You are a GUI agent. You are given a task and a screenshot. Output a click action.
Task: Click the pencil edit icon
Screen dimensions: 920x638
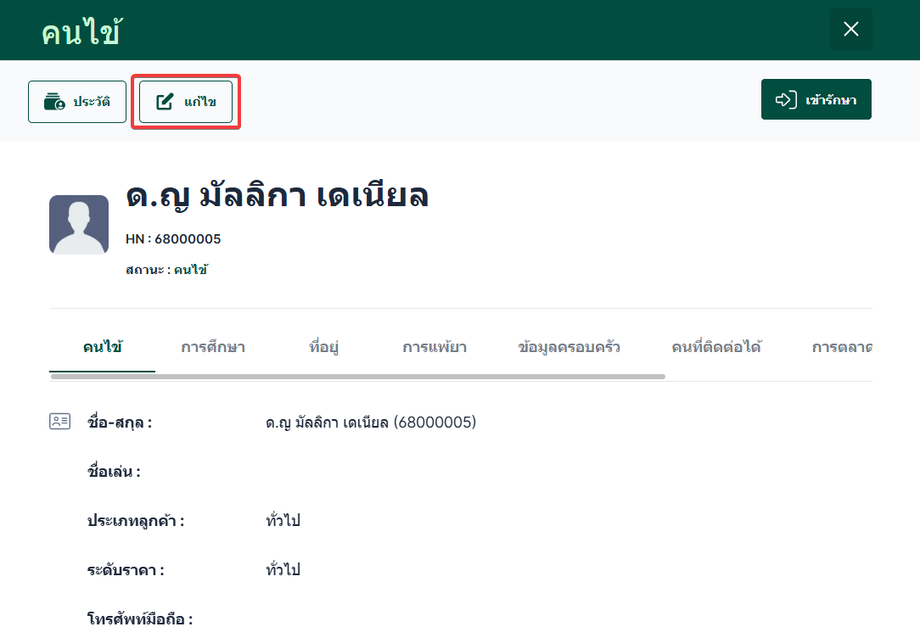pos(165,102)
